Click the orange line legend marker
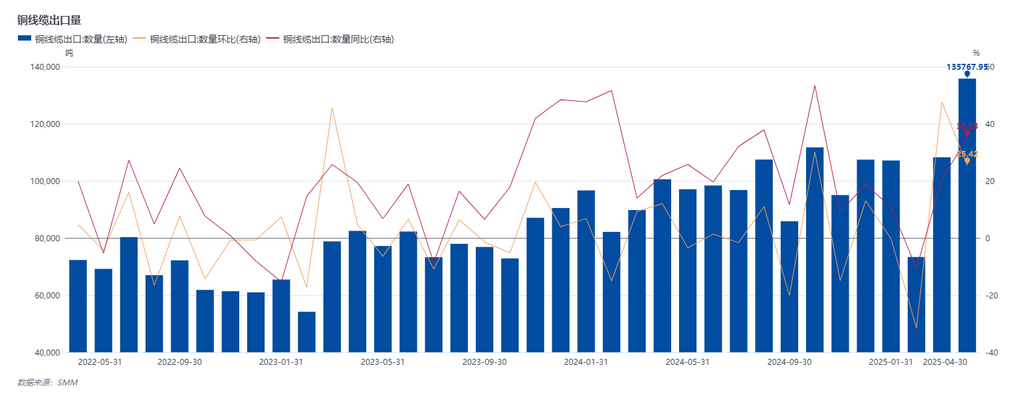The image size is (1024, 399). 140,39
